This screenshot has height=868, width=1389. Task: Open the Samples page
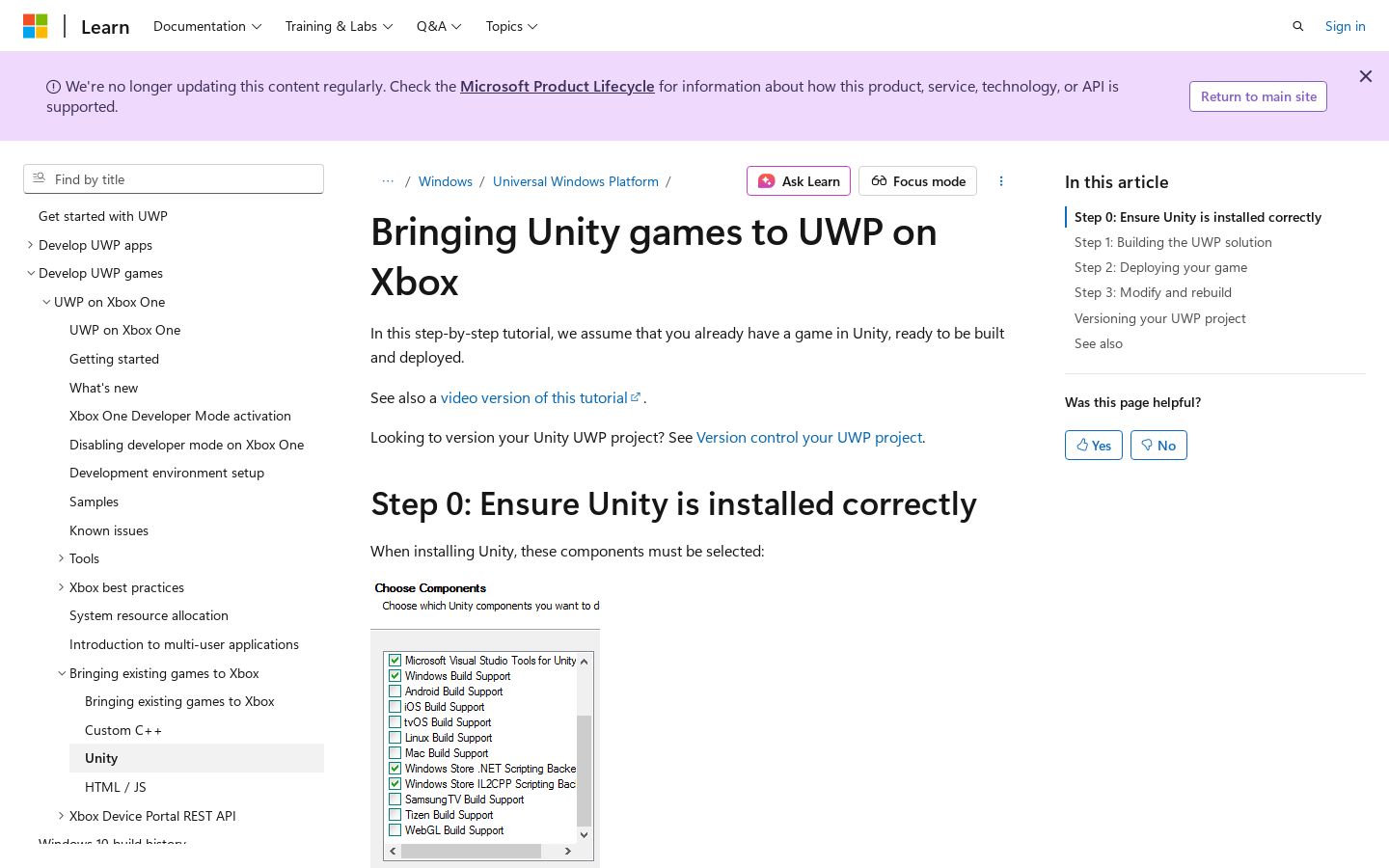click(94, 502)
